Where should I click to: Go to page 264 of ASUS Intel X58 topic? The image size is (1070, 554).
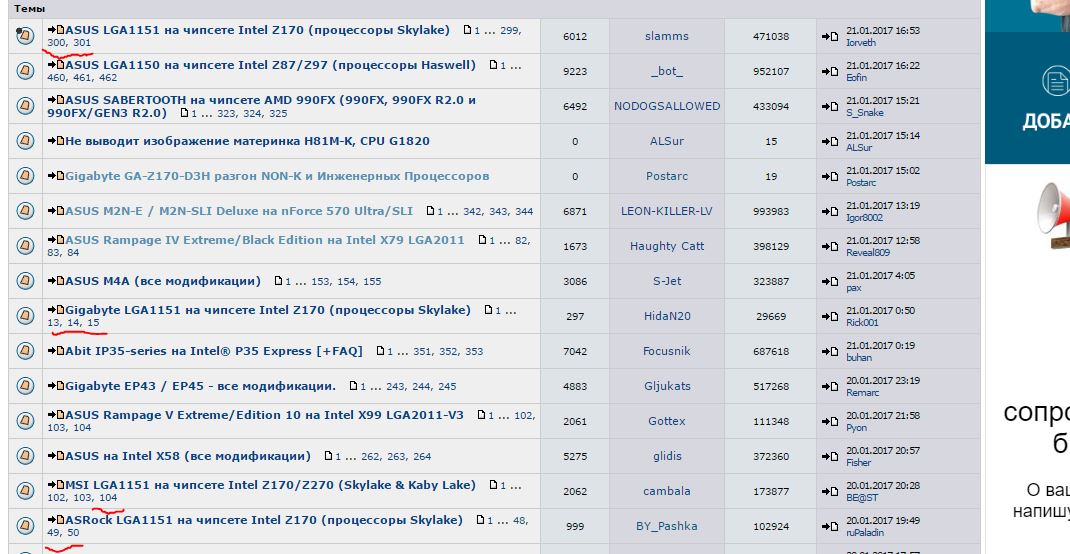pyautogui.click(x=422, y=456)
